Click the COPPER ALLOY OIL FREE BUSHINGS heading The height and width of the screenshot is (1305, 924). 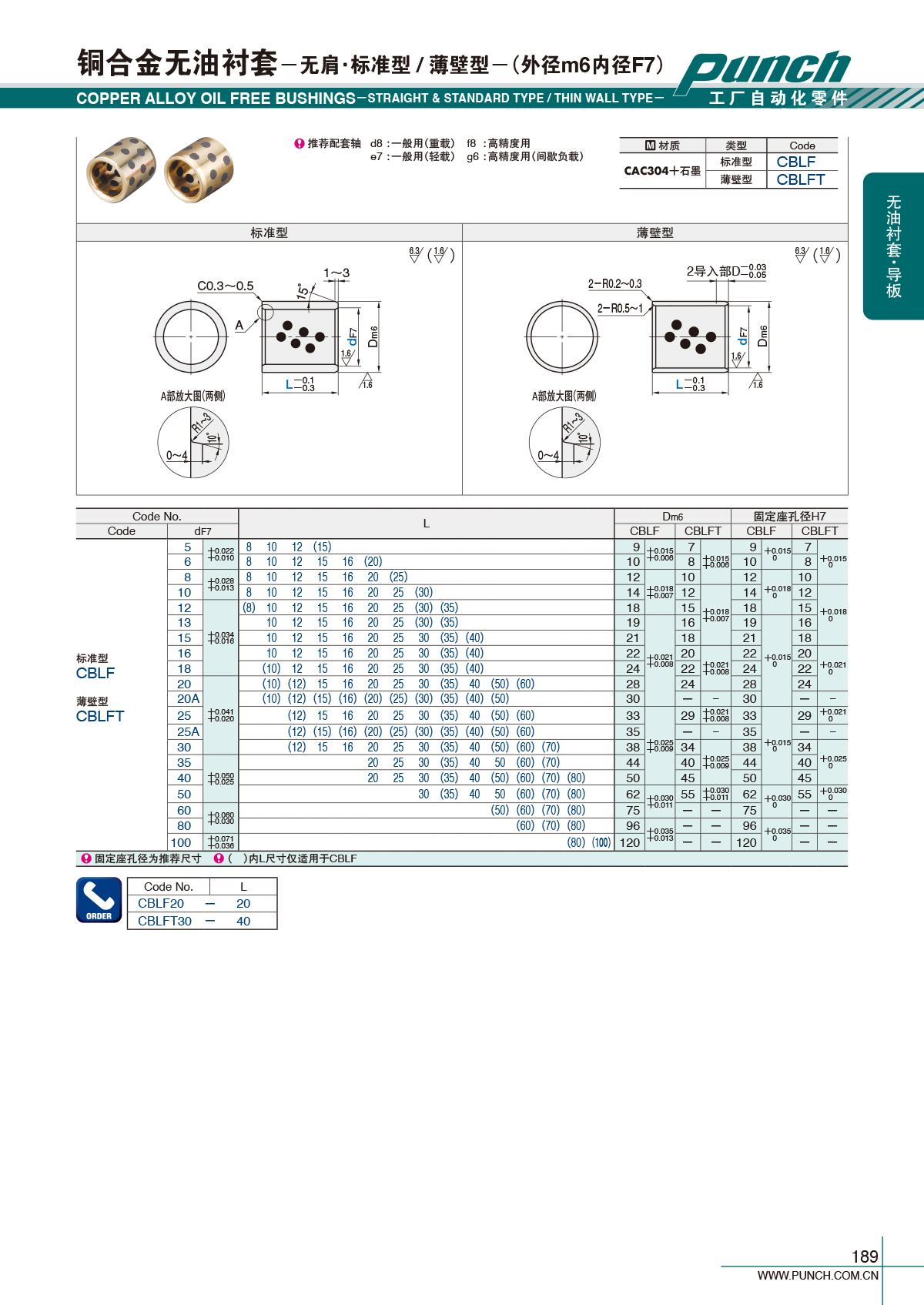(216, 99)
